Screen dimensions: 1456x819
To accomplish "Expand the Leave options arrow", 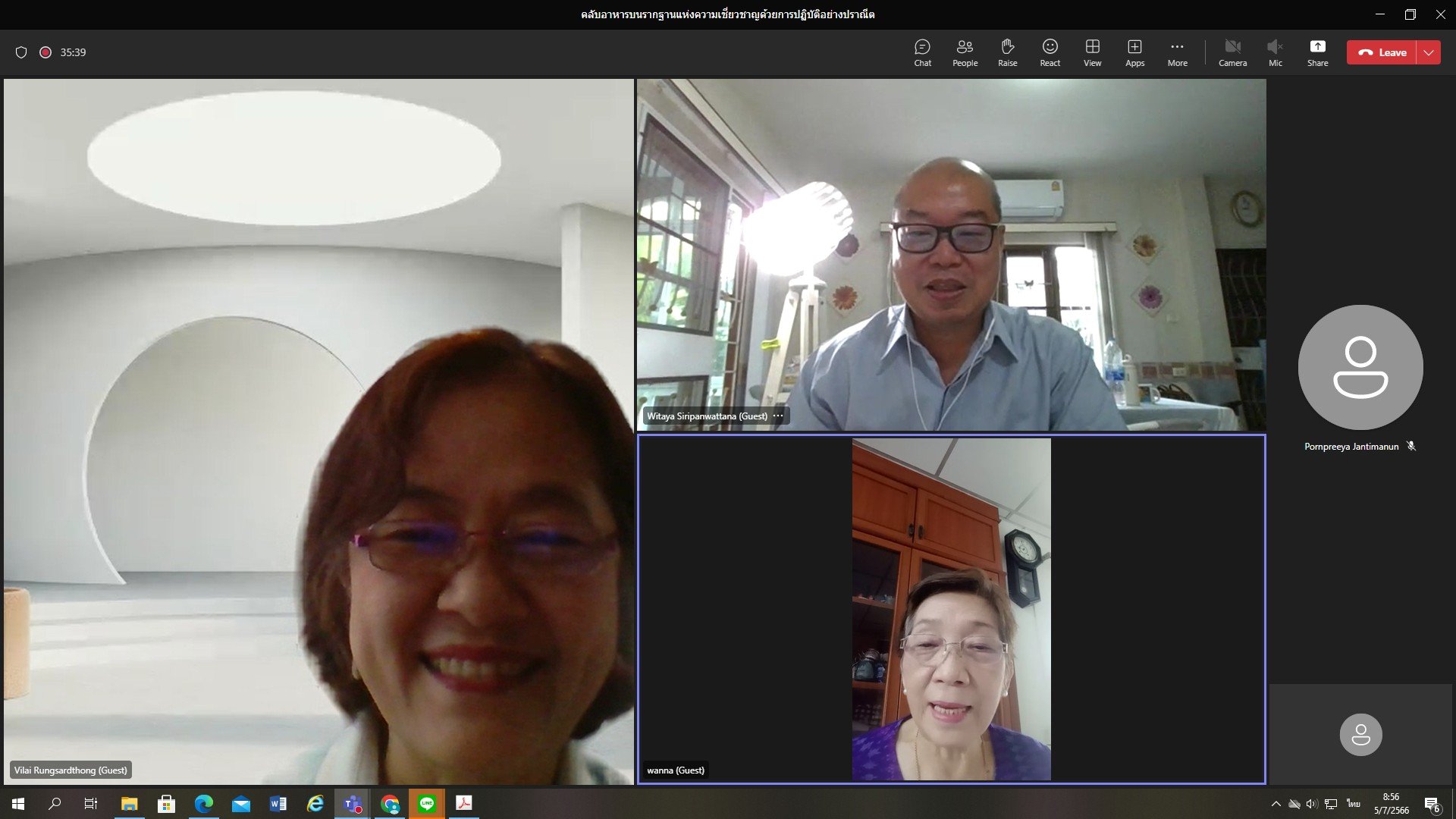I will (x=1429, y=52).
